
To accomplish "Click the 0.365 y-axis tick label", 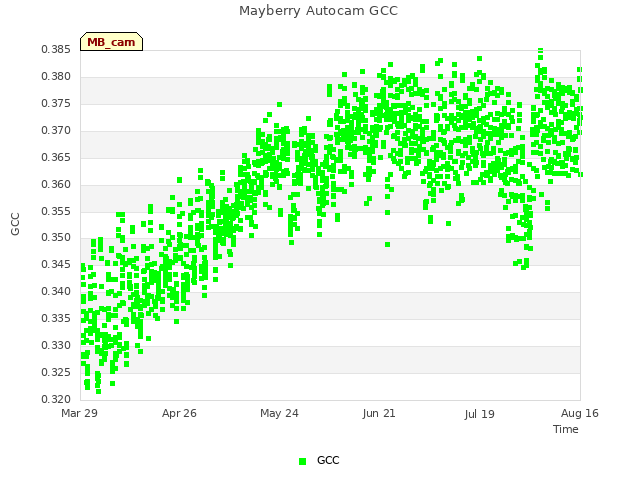I will [56, 158].
